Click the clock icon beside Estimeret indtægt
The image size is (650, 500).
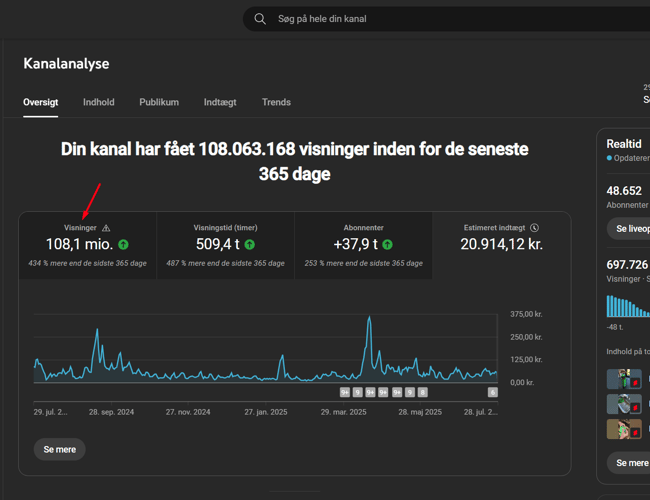click(535, 228)
